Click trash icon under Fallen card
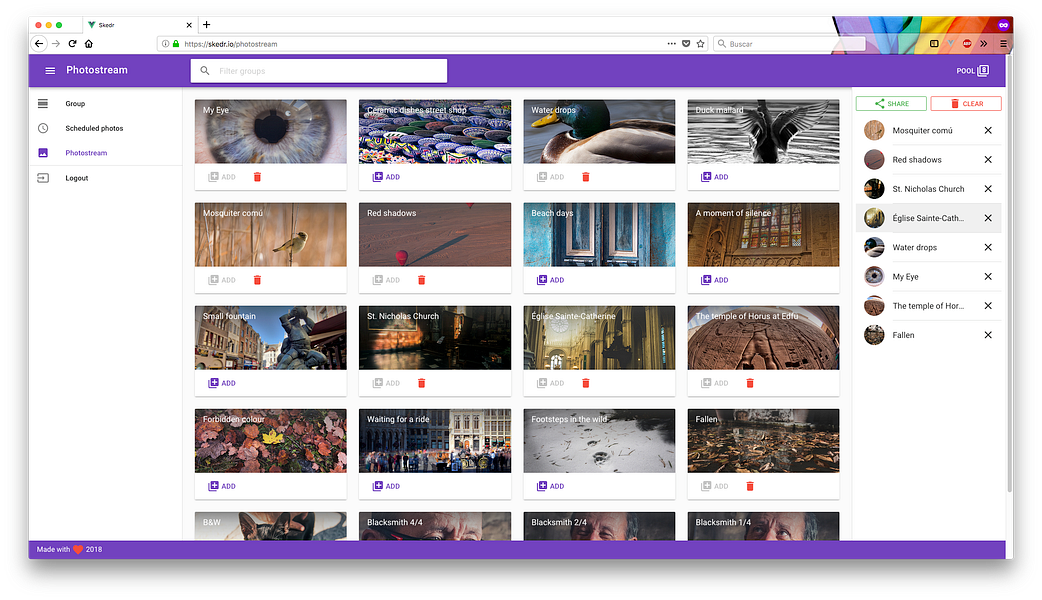This screenshot has width=1042, height=600. pos(750,486)
